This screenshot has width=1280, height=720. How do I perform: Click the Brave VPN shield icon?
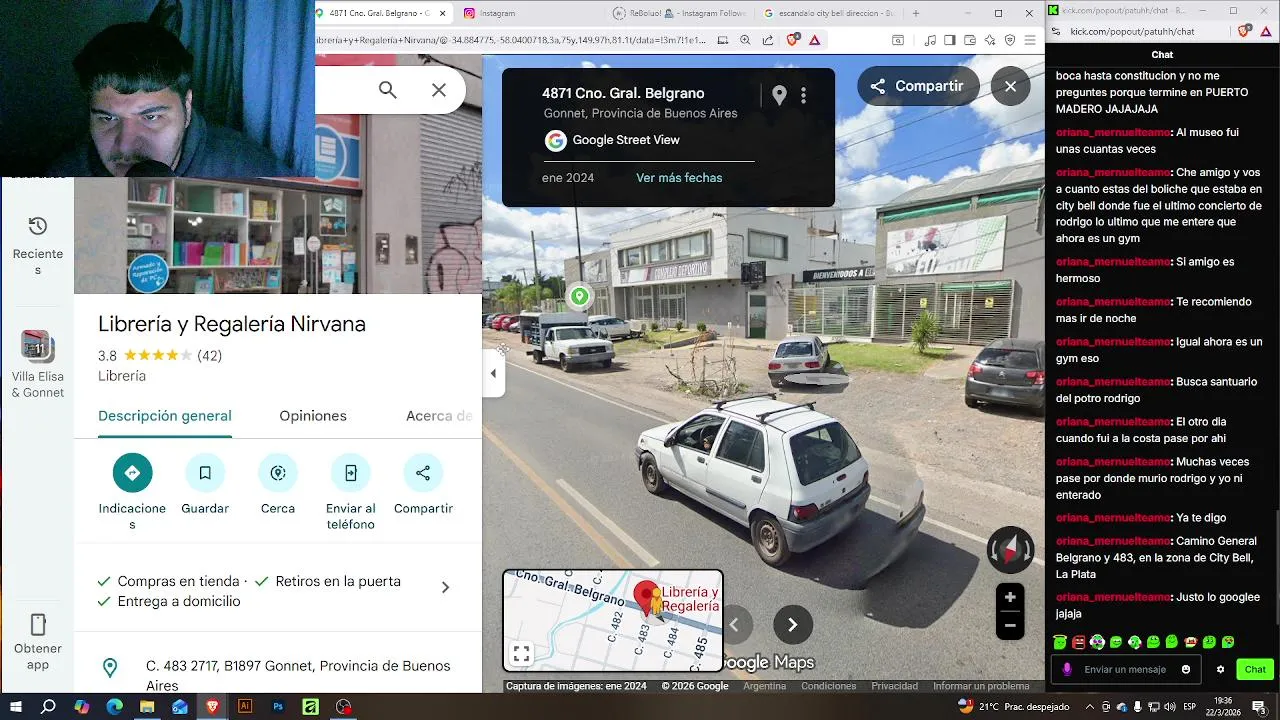coord(1010,40)
